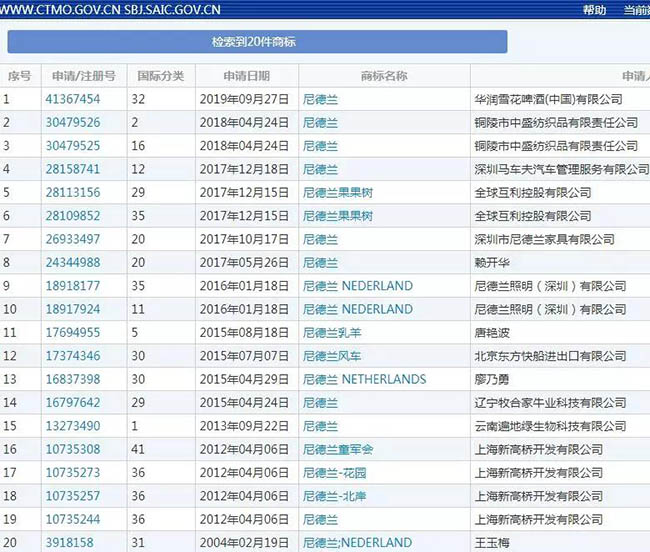Select application number 18918177
This screenshot has width=650, height=552.
click(x=73, y=286)
